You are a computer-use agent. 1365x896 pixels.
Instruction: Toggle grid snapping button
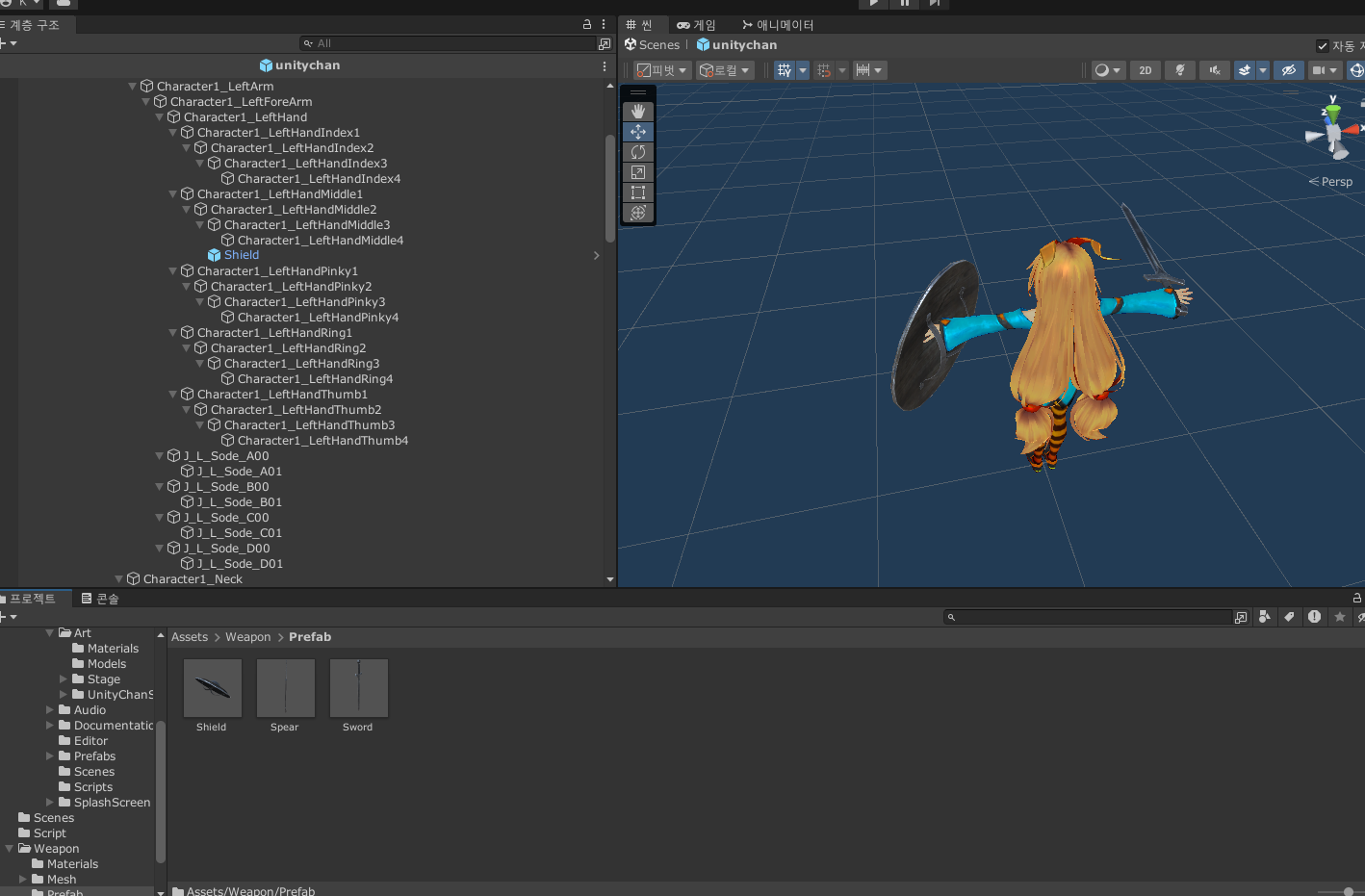coord(824,70)
